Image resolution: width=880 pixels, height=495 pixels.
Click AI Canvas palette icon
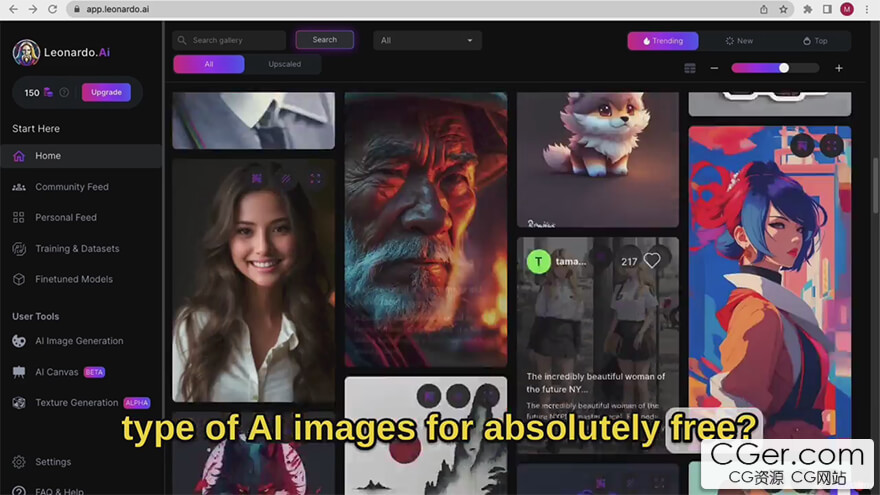click(19, 372)
